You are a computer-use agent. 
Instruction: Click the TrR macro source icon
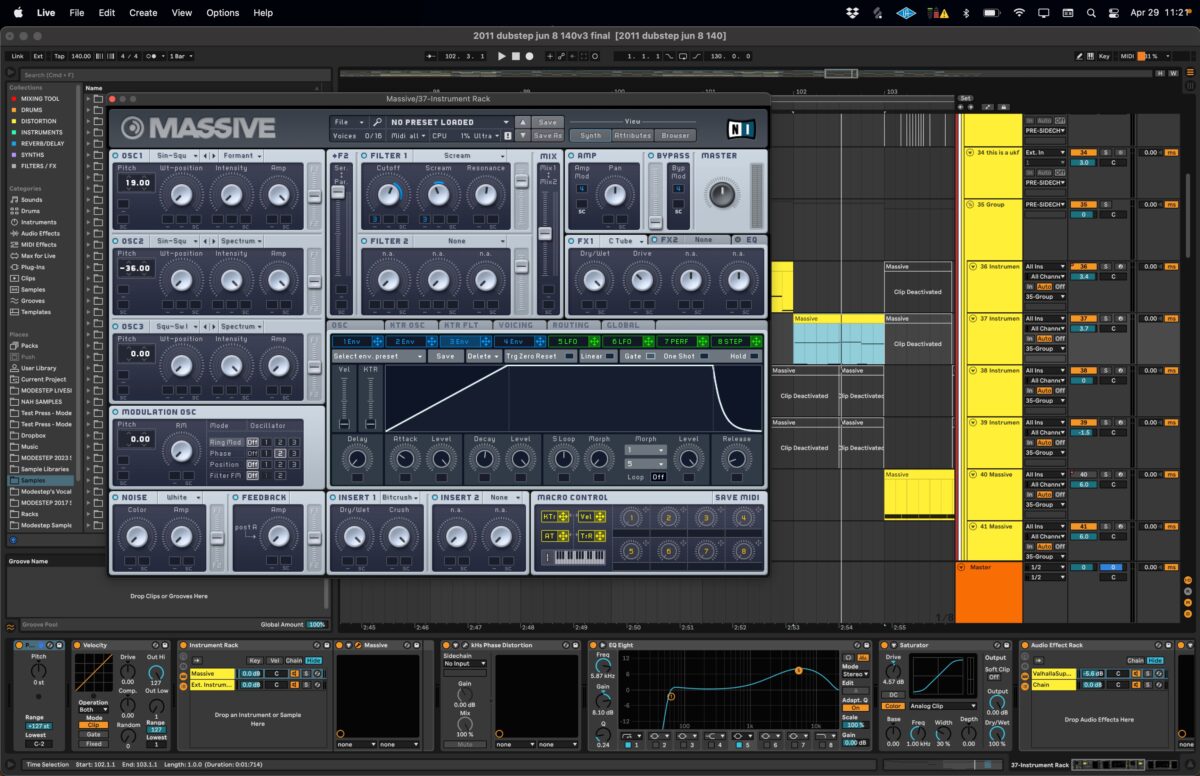tap(591, 536)
